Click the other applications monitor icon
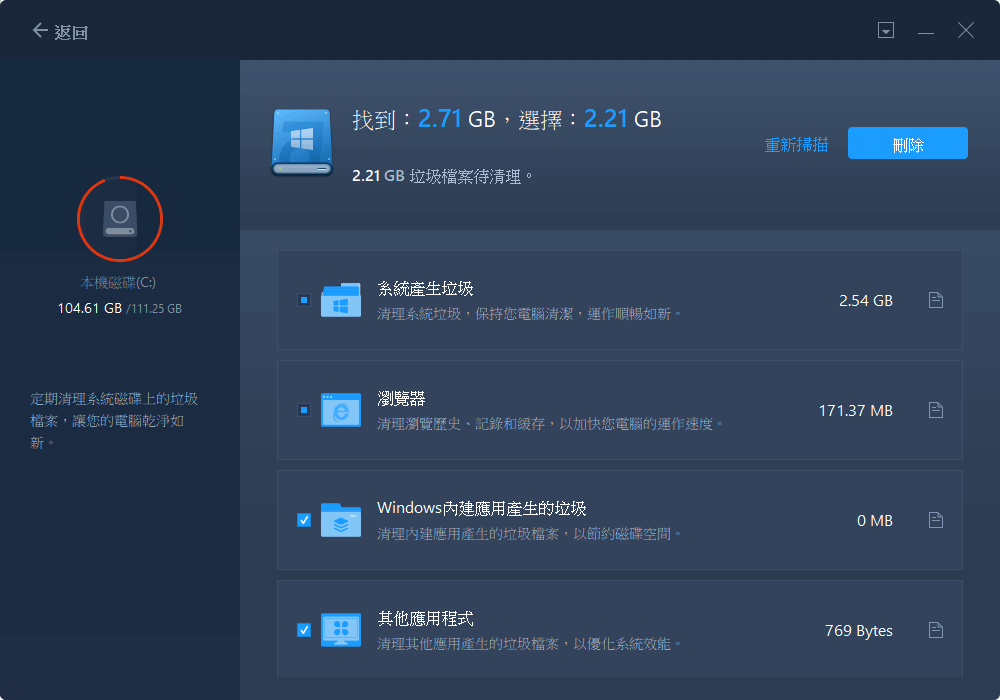This screenshot has height=700, width=1000. 341,630
